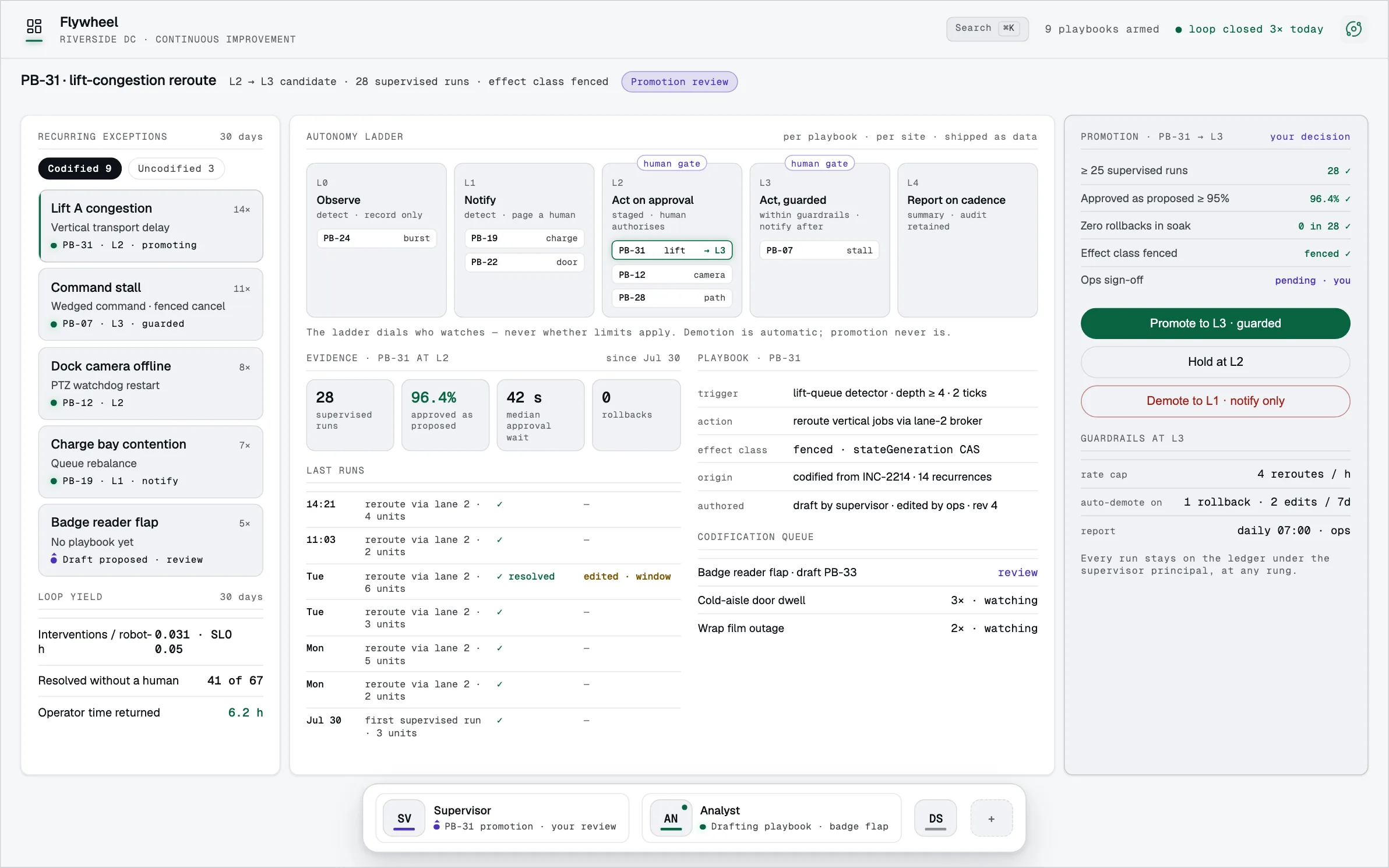The height and width of the screenshot is (868, 1389).
Task: Click the loop status icon top-right
Action: coord(1353,29)
